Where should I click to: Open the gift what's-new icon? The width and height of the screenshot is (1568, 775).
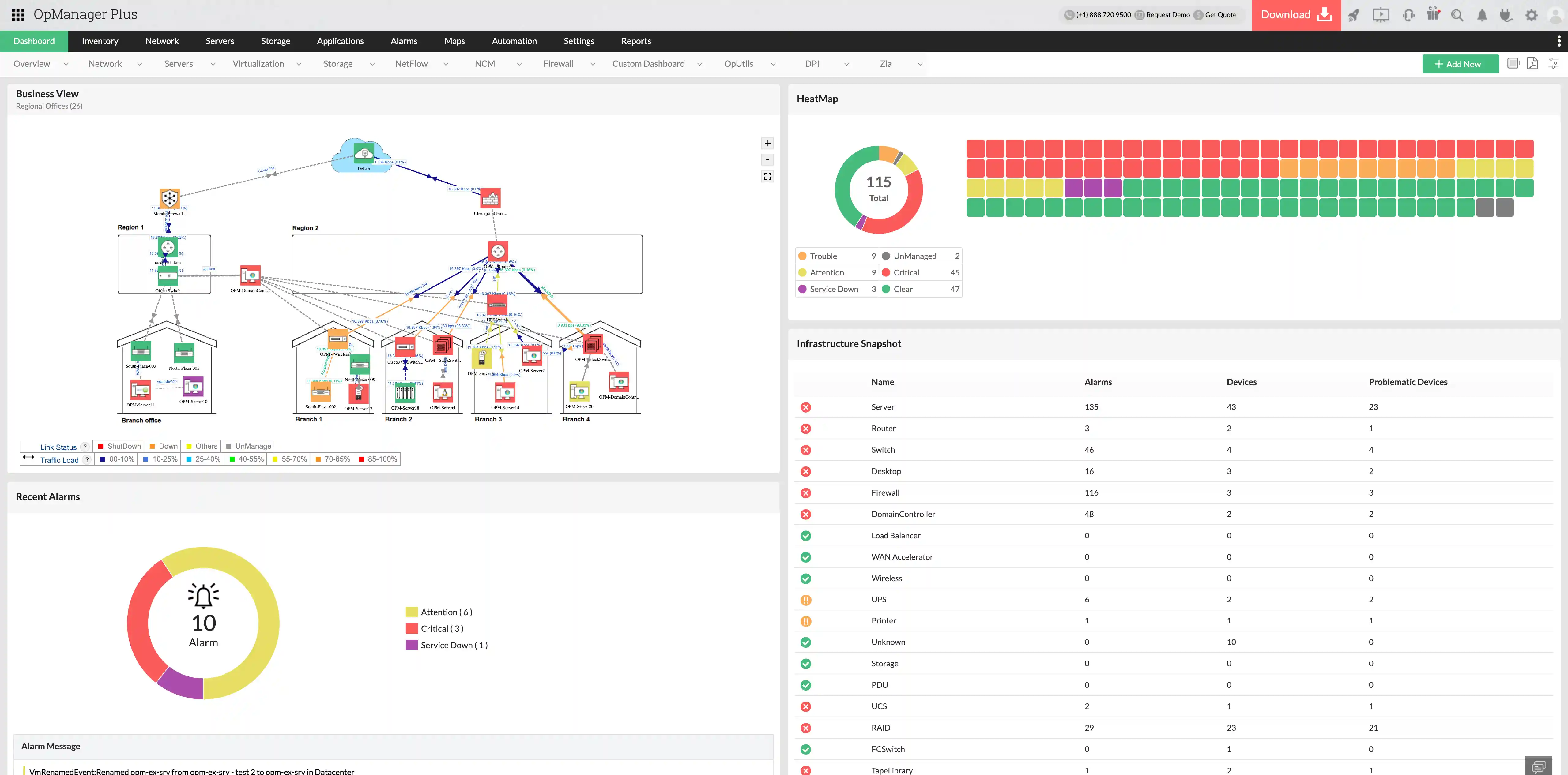(x=1434, y=14)
